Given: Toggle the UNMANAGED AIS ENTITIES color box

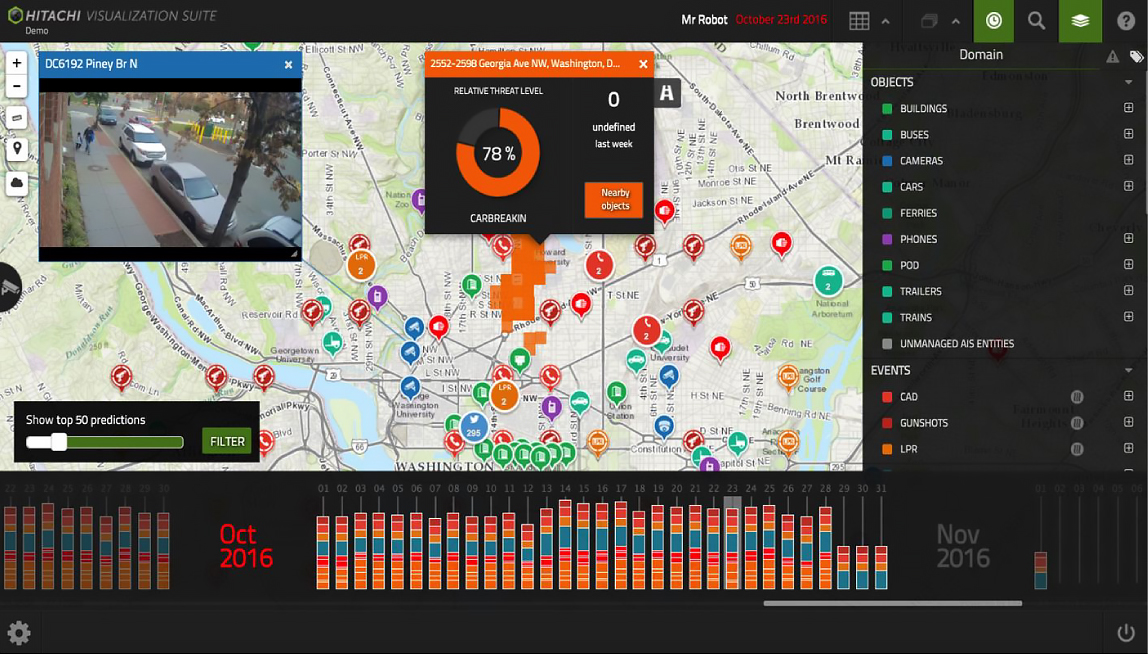Looking at the screenshot, I should click(x=887, y=344).
